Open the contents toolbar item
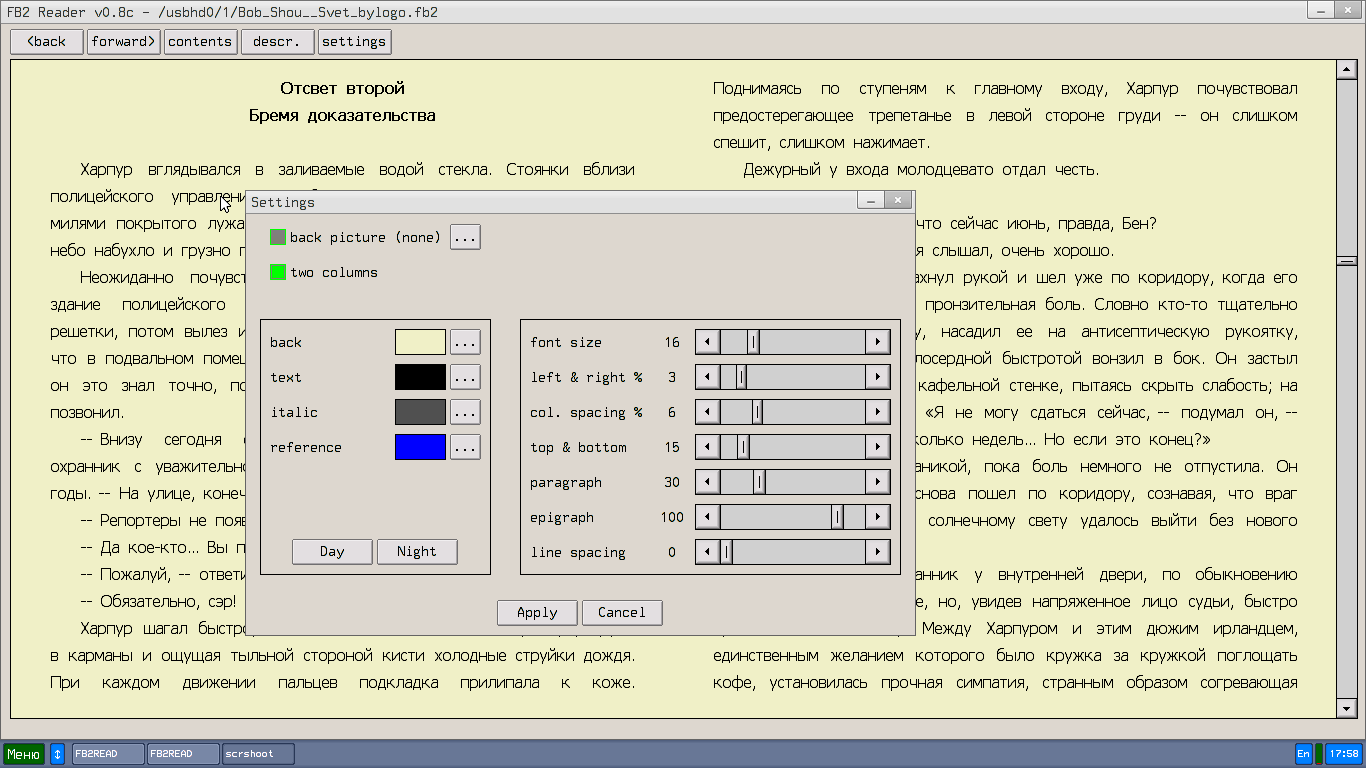This screenshot has width=1366, height=768. [x=200, y=41]
